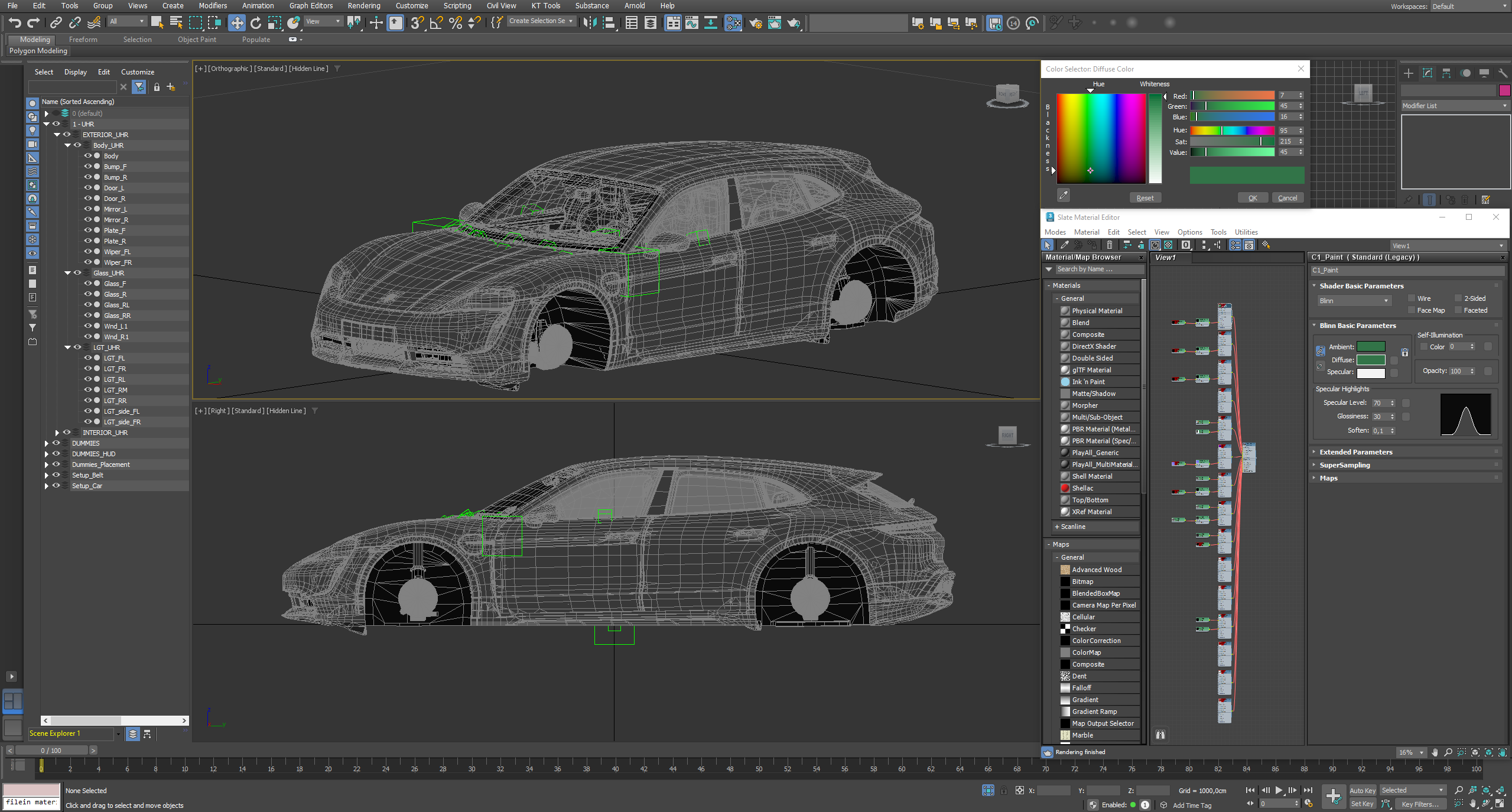Select the Move transform tool
The image size is (1512, 812).
coord(237,22)
